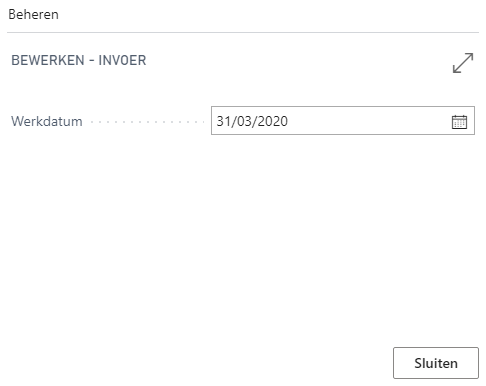Click the dotted leader line next to Werkdatum
Image resolution: width=486 pixels, height=386 pixels.
pos(147,122)
